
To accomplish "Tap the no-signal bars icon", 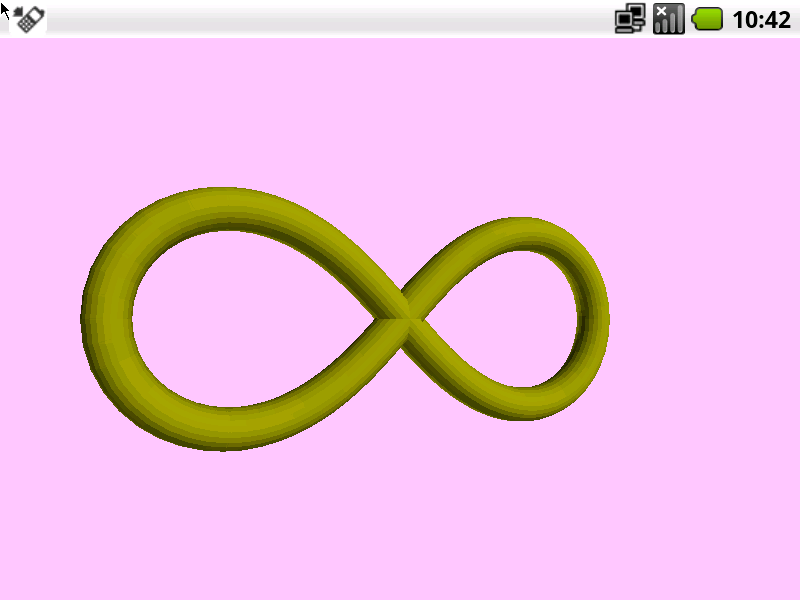I will [x=668, y=19].
